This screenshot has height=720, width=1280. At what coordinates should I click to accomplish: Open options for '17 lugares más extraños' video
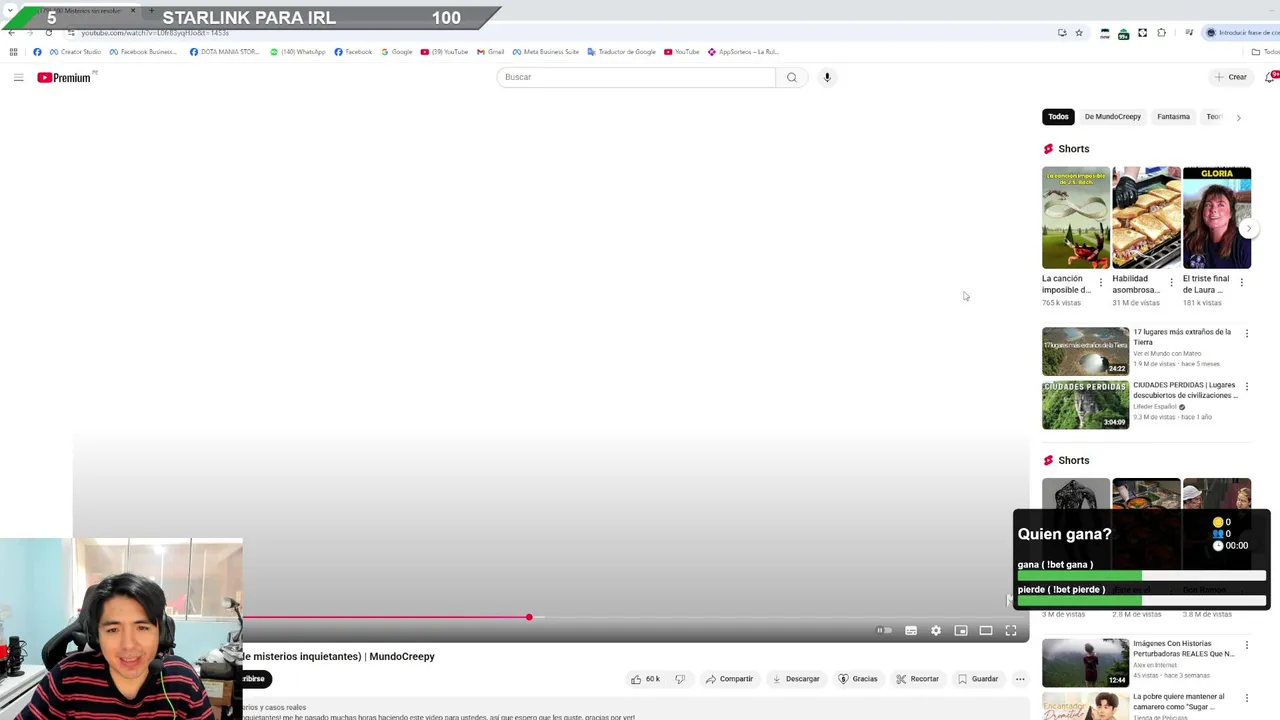click(1246, 333)
